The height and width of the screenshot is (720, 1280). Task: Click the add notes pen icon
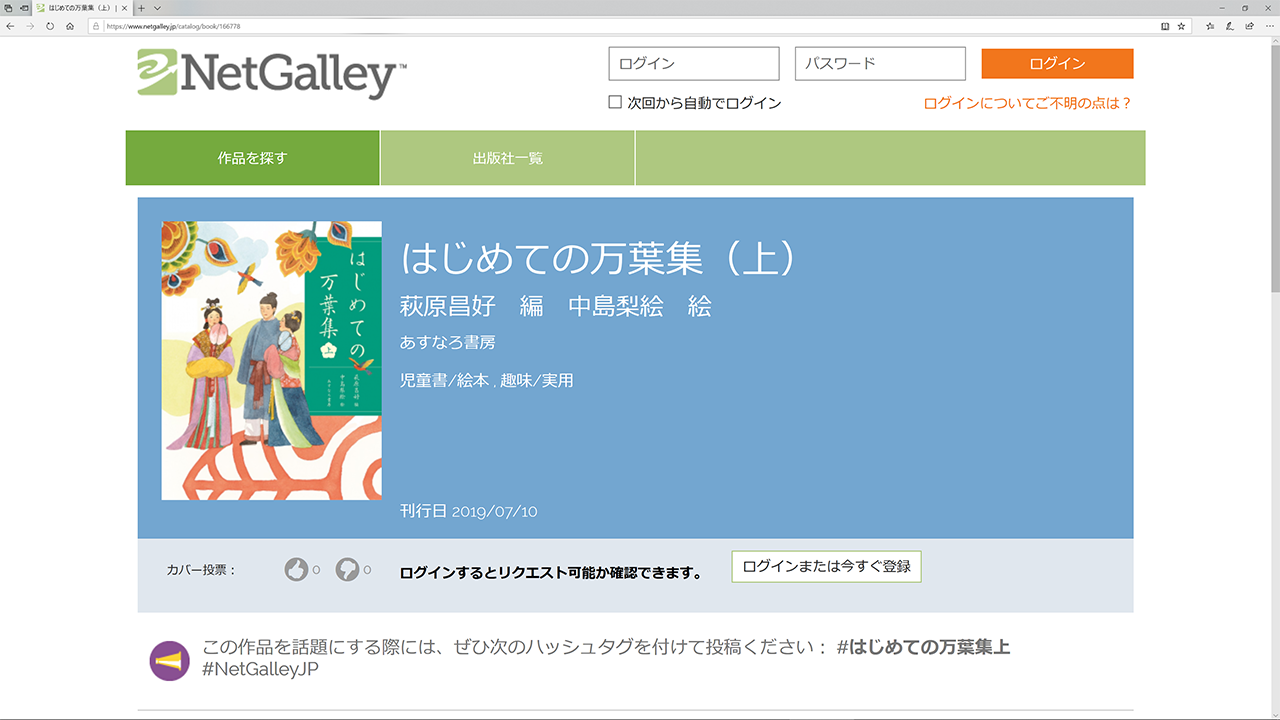click(1230, 26)
